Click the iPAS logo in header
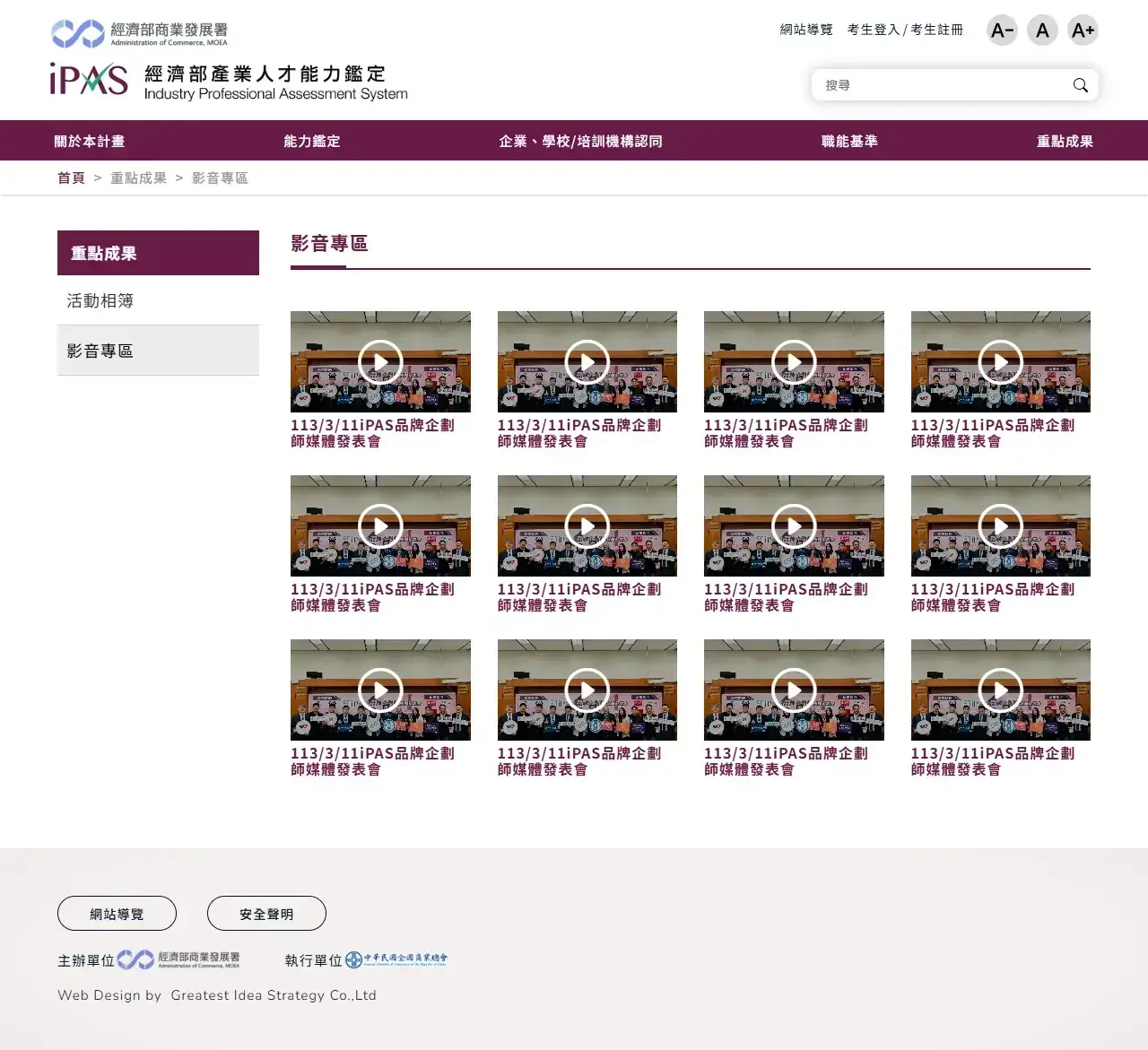Viewport: 1148px width, 1050px height. 229,80
